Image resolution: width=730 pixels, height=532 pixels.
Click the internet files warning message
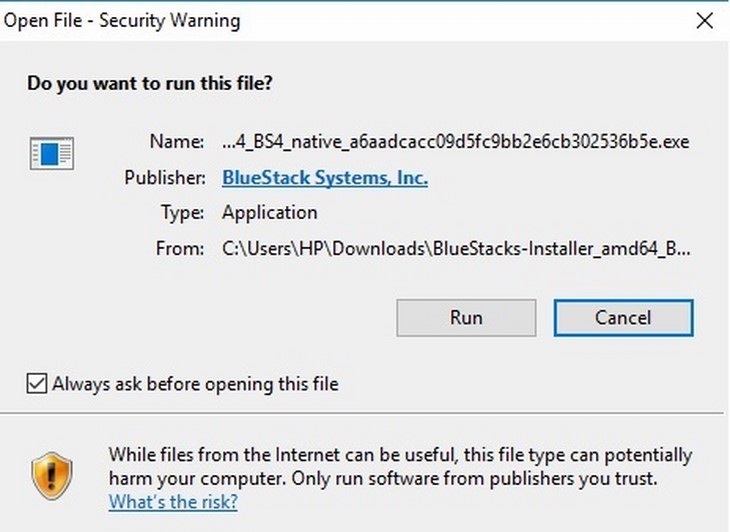click(400, 467)
